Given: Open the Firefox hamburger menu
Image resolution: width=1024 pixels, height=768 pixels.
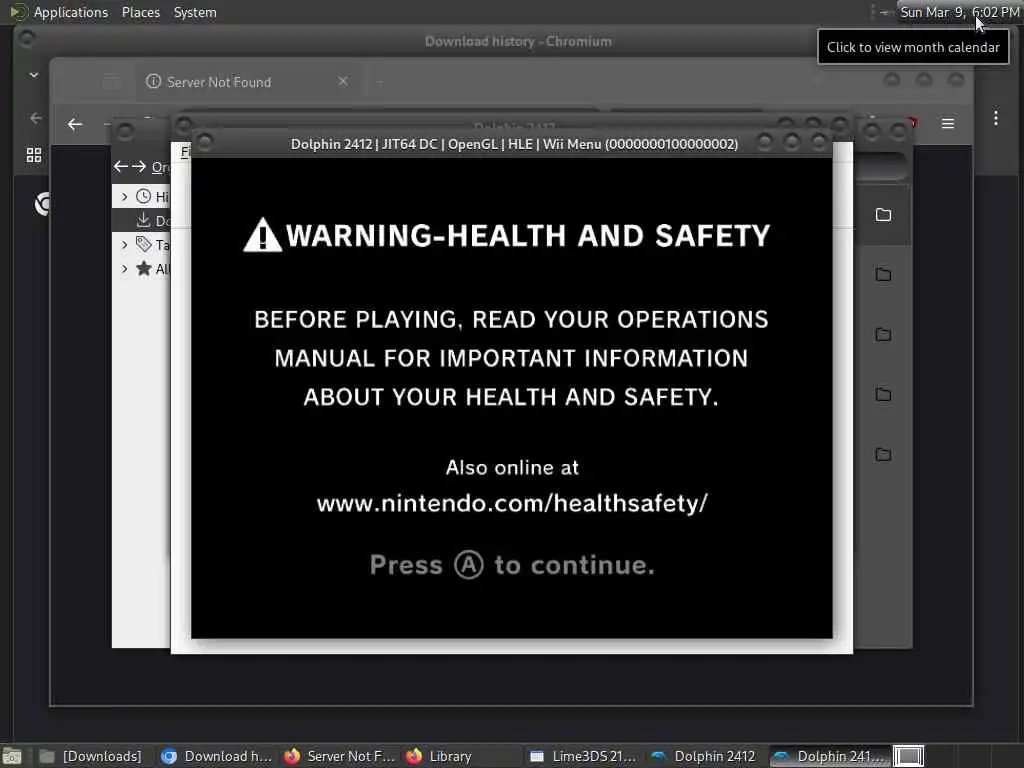Looking at the screenshot, I should point(948,123).
